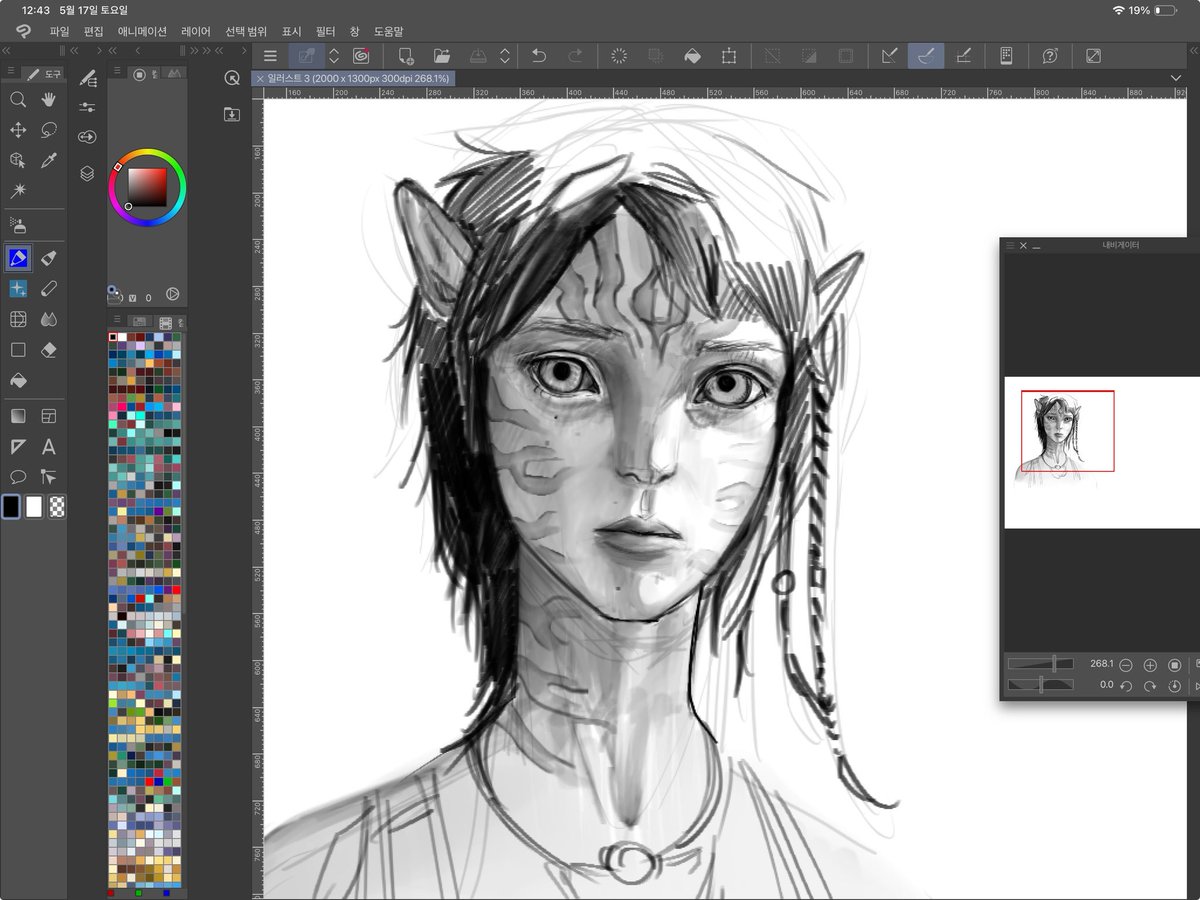The width and height of the screenshot is (1200, 900).
Task: Click the Redo arrow in command bar
Action: point(575,56)
